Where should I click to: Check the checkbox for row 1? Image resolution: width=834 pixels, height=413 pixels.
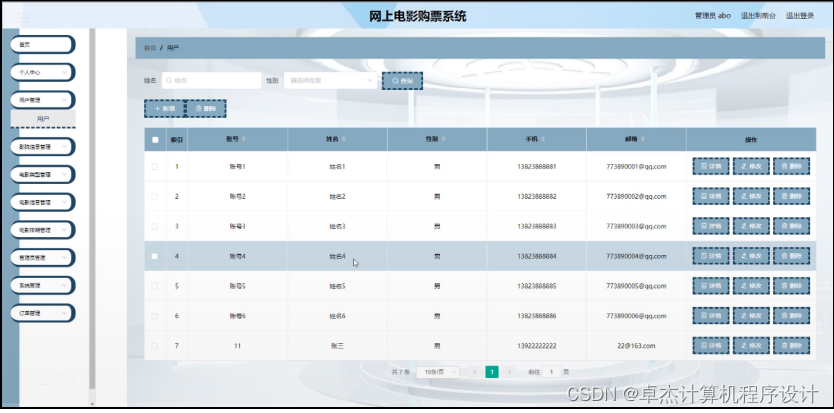coord(155,166)
